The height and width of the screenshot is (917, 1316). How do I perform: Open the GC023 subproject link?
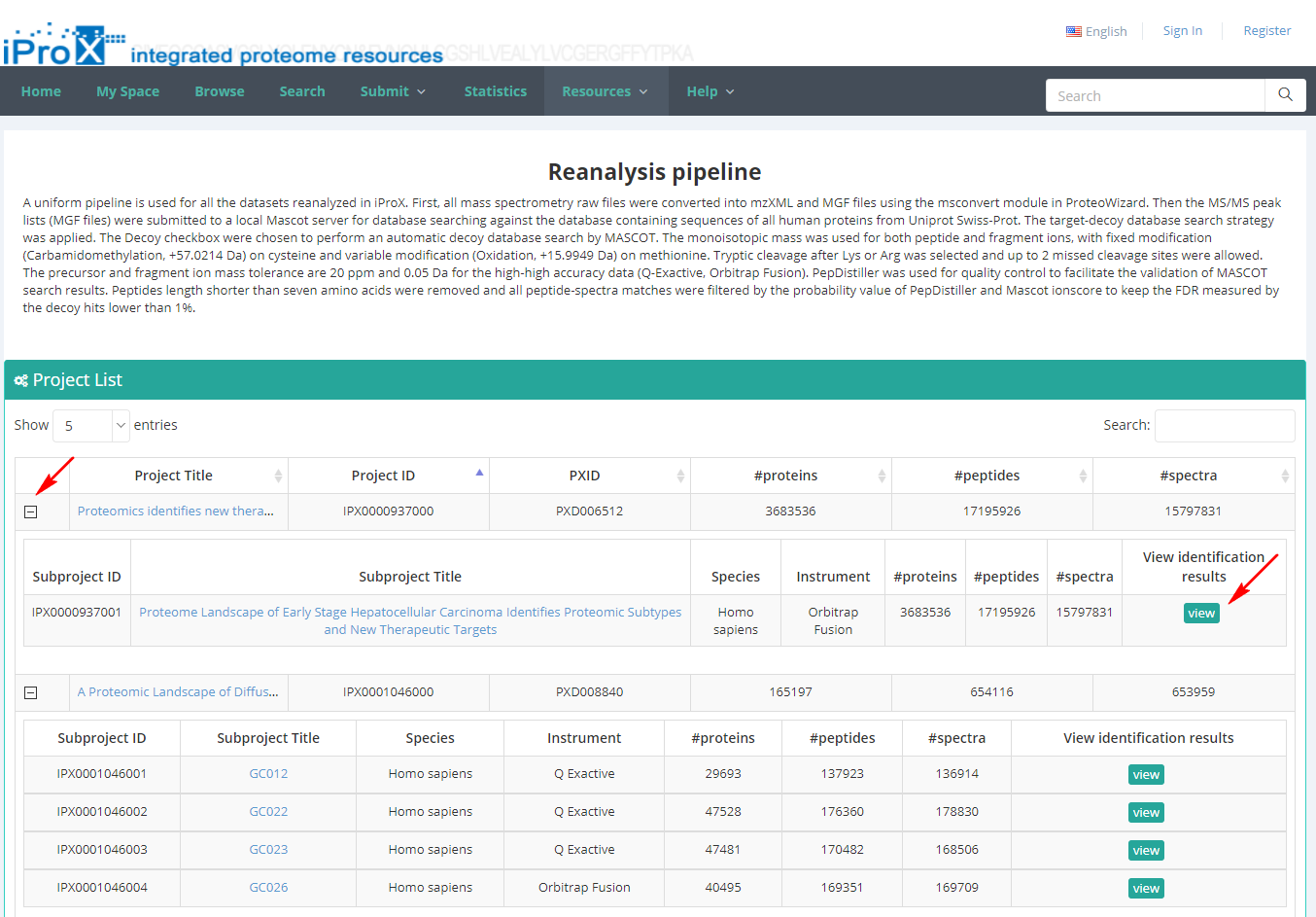(268, 850)
